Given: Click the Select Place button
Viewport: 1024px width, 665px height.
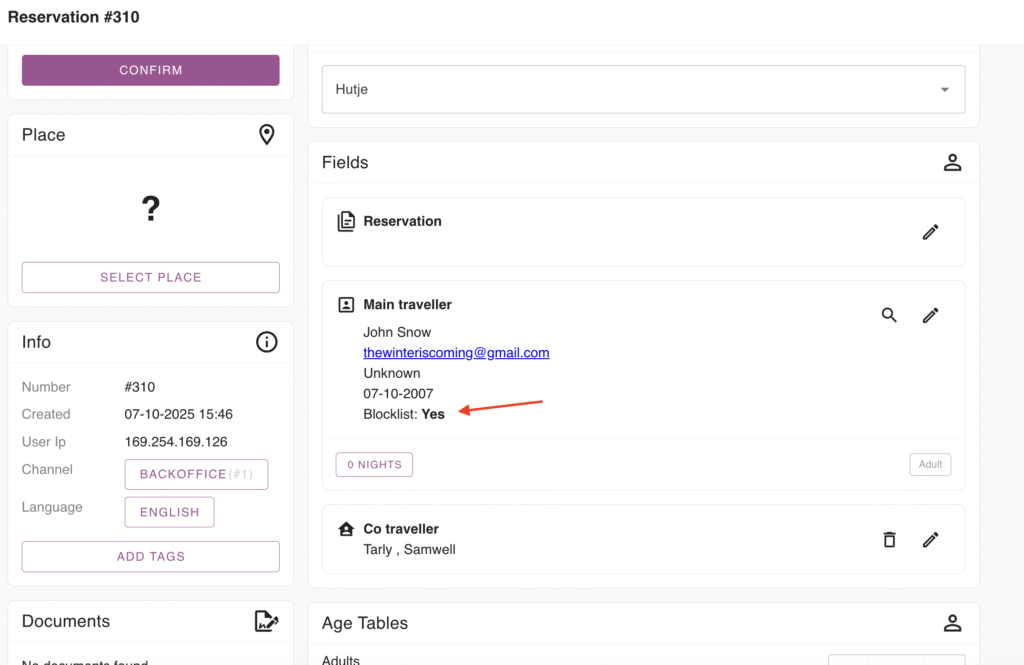Looking at the screenshot, I should 151,277.
